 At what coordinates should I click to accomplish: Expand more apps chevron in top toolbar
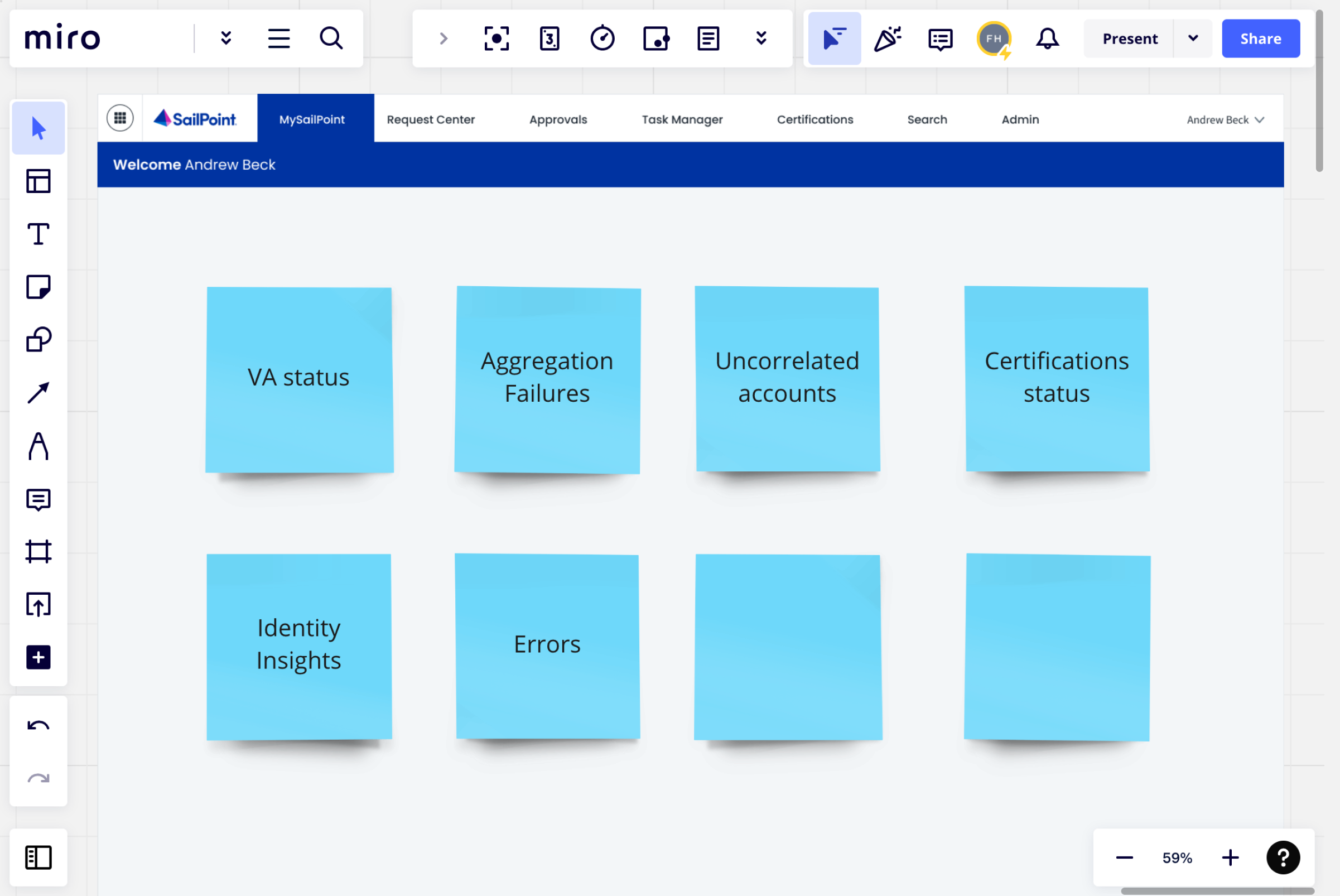pyautogui.click(x=760, y=38)
